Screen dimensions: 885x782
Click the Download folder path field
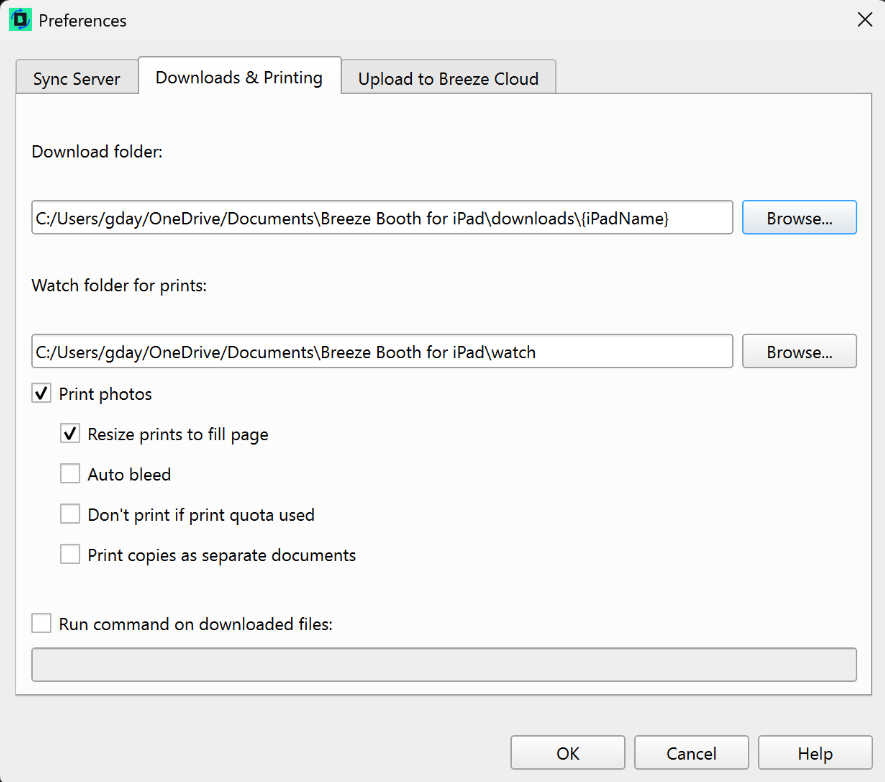coord(382,218)
